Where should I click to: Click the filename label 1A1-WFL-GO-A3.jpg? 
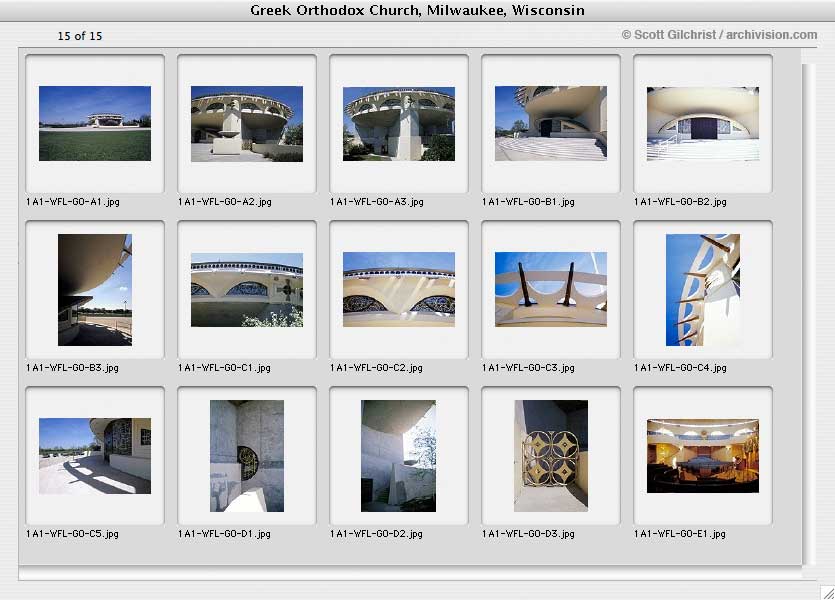pyautogui.click(x=377, y=202)
